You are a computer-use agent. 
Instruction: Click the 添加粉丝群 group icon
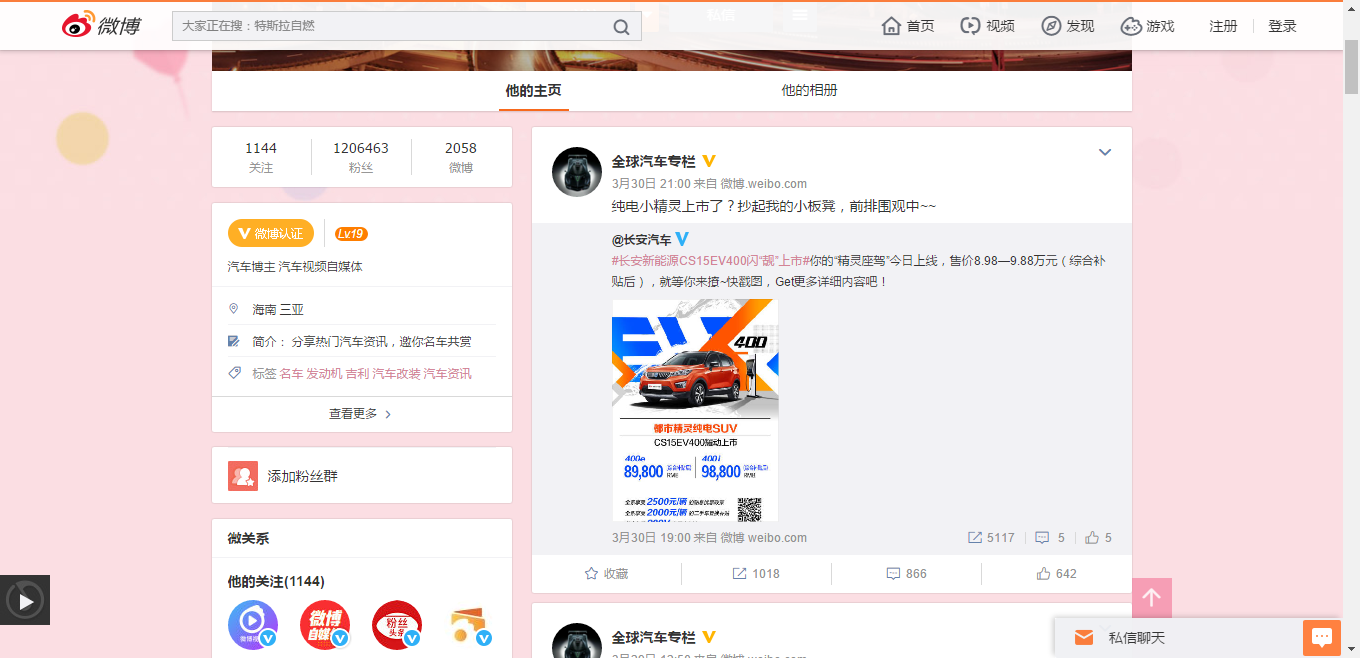pos(243,476)
